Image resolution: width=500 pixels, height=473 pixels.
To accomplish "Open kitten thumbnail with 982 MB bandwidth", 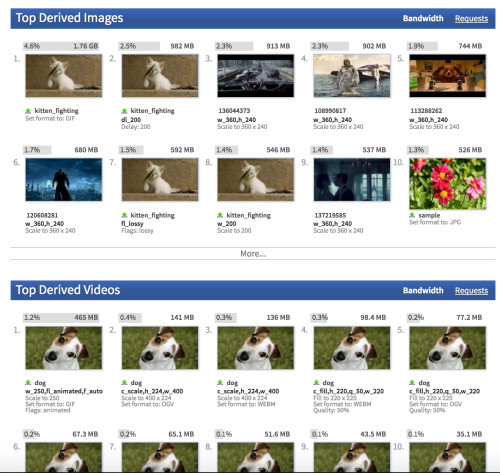I will [160, 76].
